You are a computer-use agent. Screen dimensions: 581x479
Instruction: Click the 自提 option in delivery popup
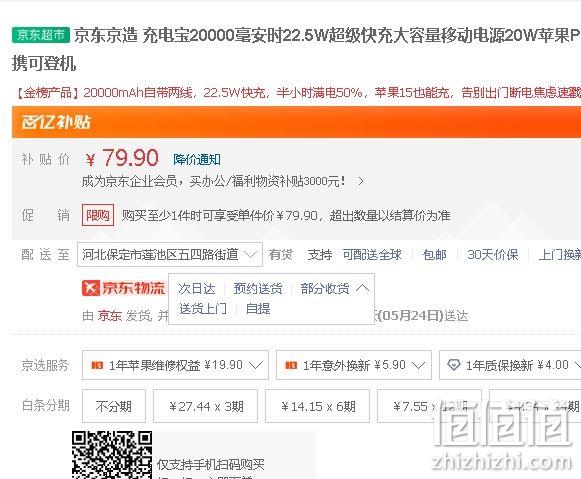258,309
